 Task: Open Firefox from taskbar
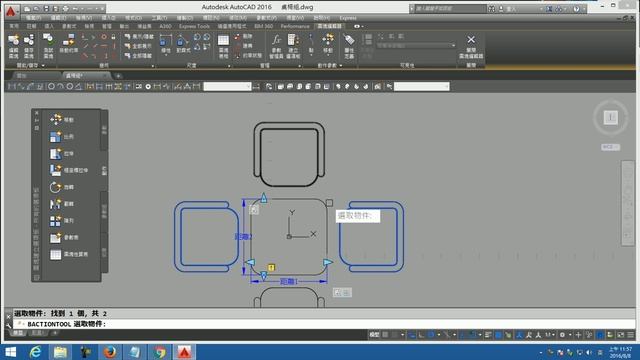click(110, 352)
